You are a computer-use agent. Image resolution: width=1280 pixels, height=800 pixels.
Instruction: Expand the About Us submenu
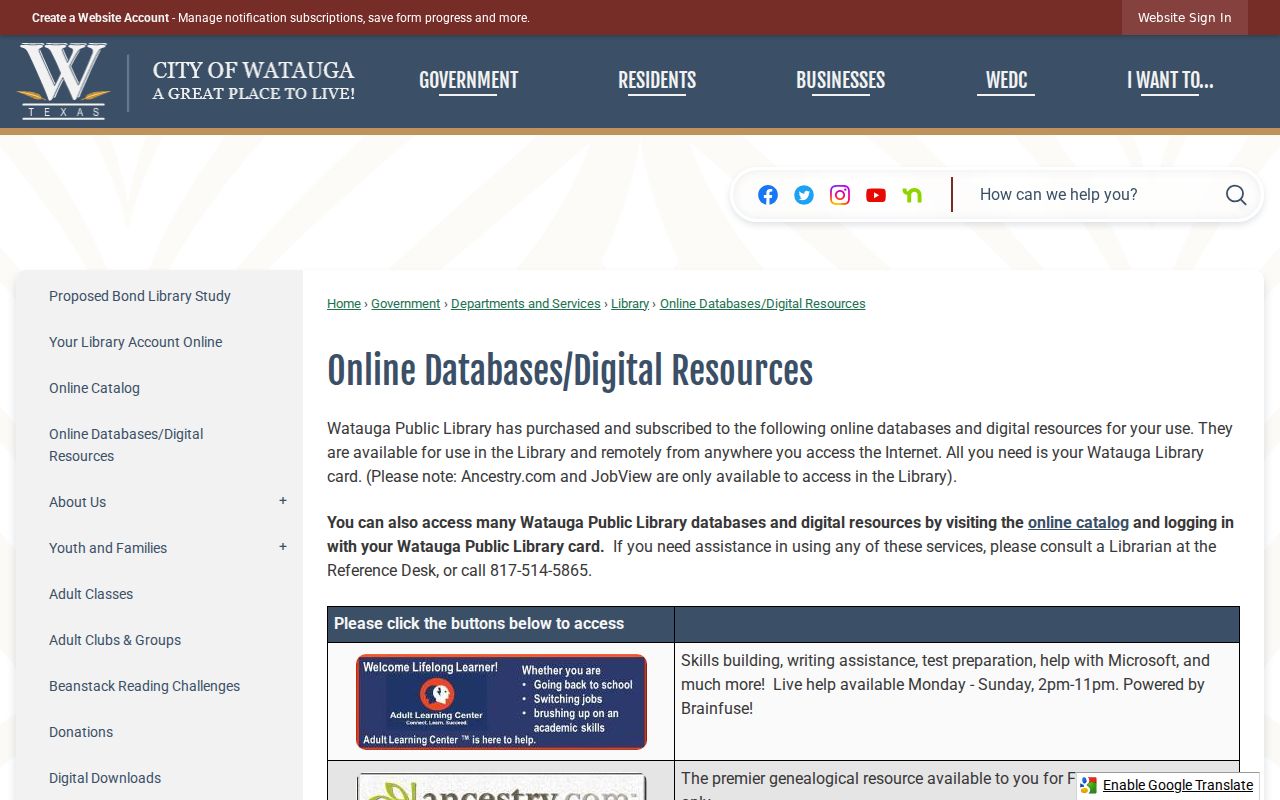point(283,501)
